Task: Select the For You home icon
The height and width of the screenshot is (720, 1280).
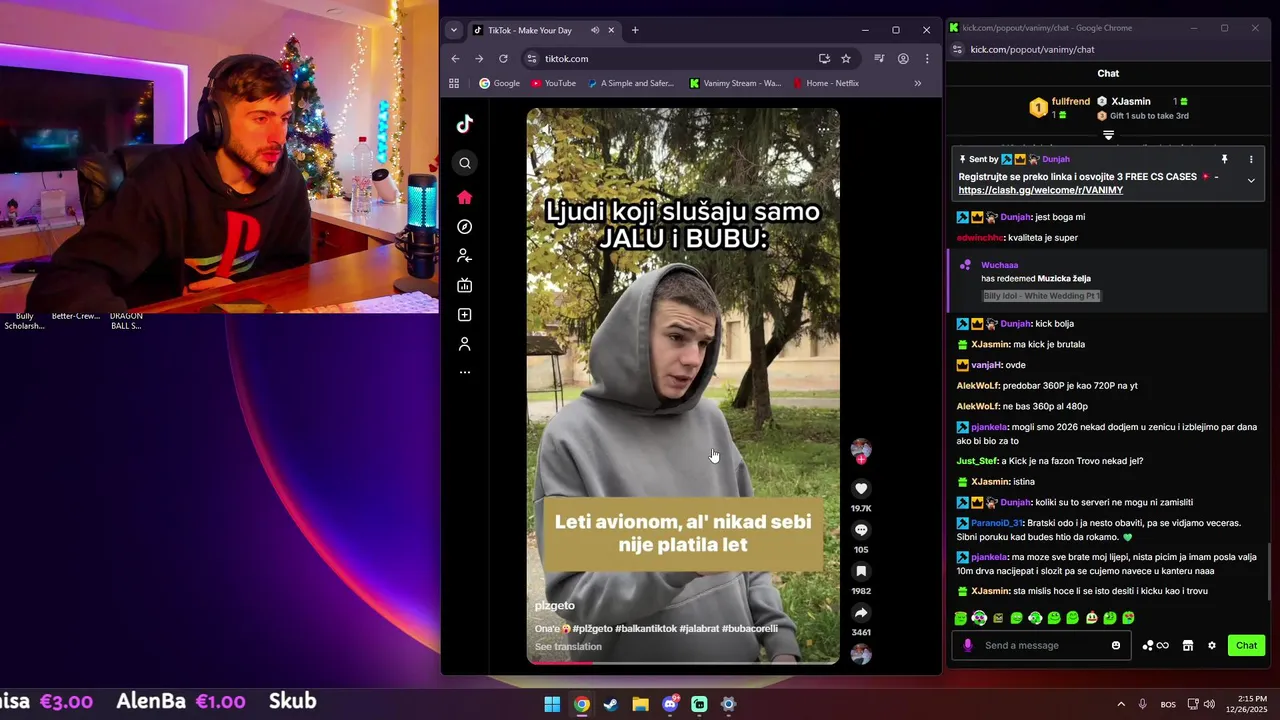Action: click(x=464, y=197)
